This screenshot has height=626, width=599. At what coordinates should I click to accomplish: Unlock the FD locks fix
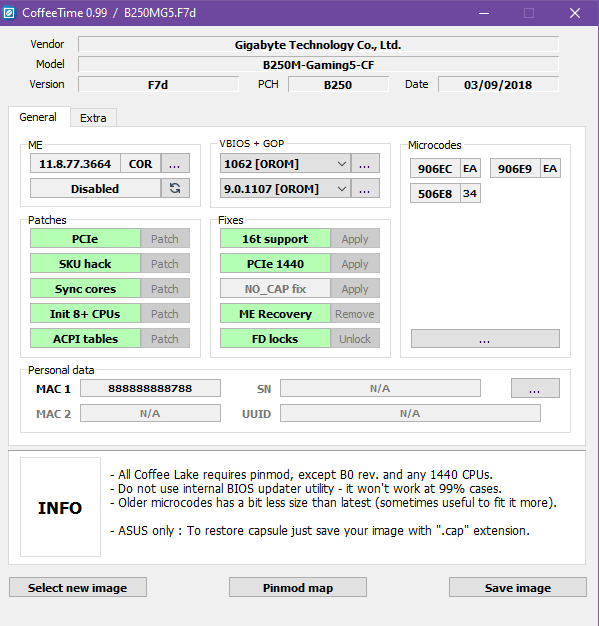[355, 339]
